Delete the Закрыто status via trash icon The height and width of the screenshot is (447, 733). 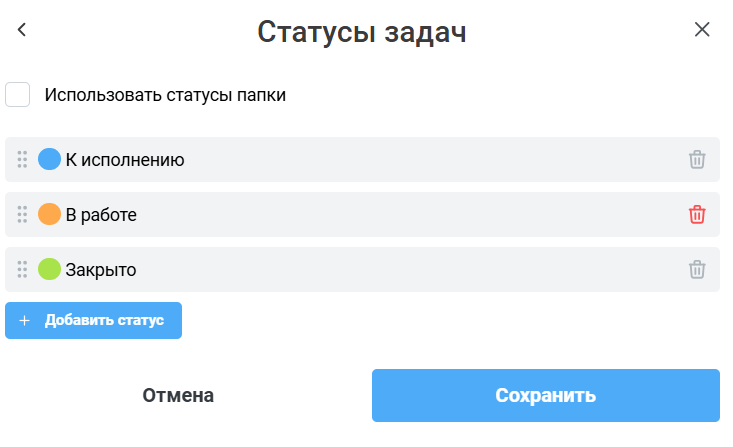click(697, 269)
